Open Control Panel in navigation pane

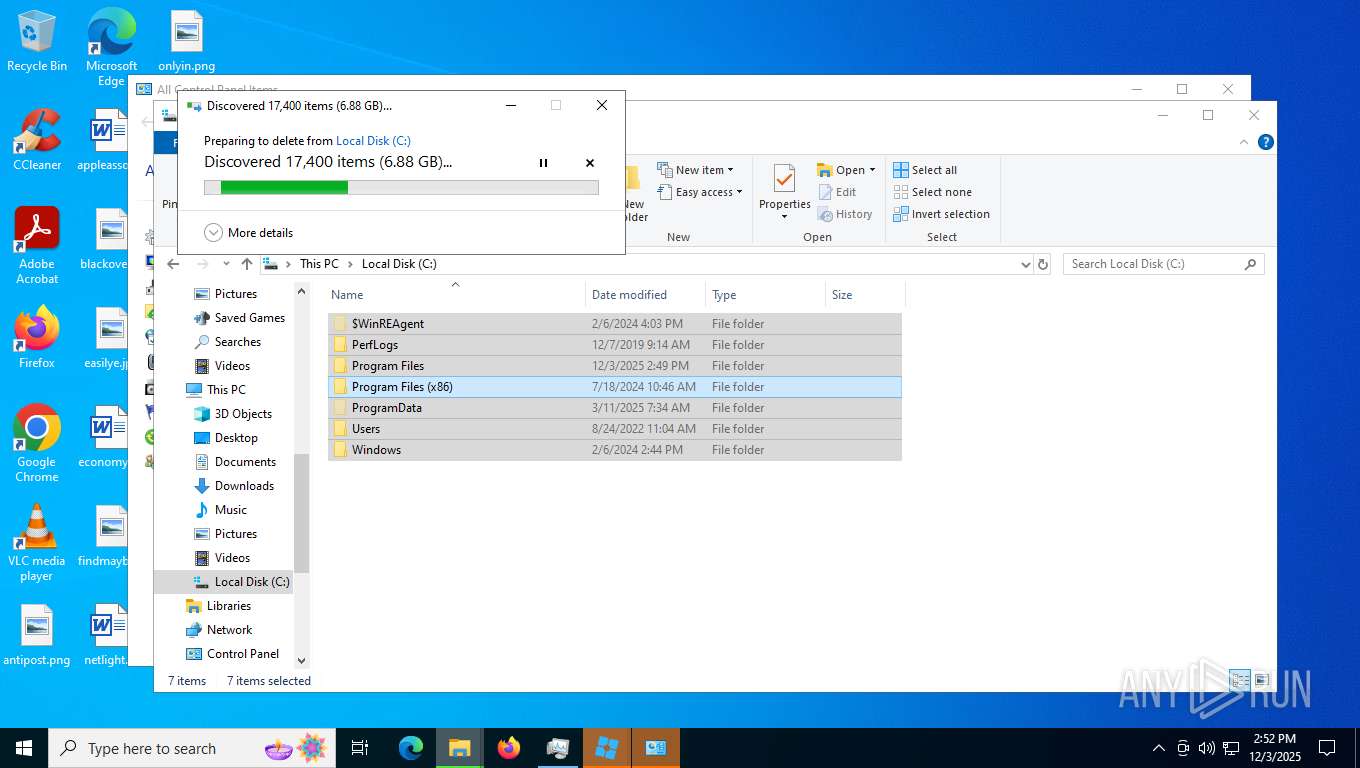[x=231, y=654]
